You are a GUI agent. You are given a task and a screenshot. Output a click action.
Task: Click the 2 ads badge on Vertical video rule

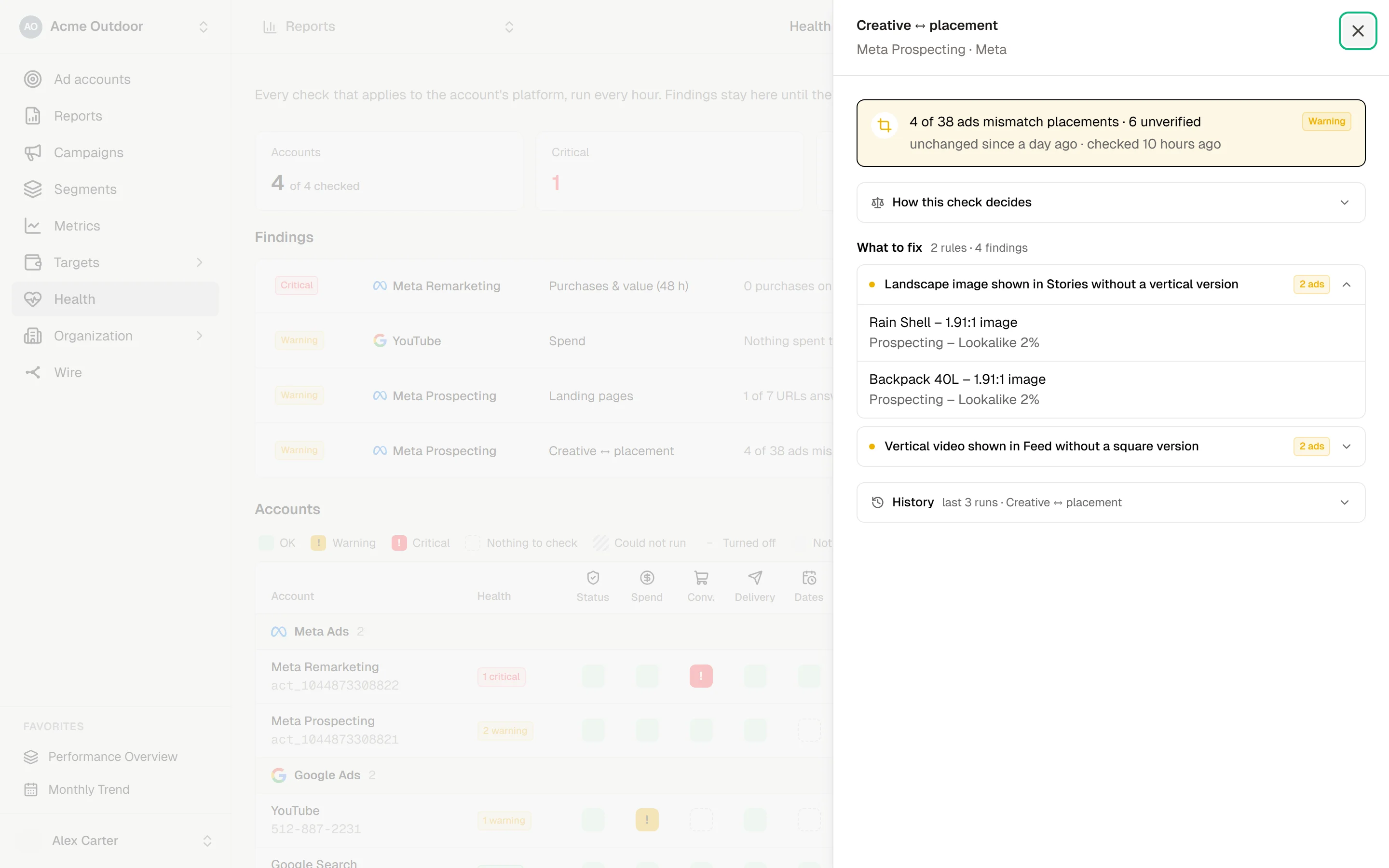[1311, 447]
